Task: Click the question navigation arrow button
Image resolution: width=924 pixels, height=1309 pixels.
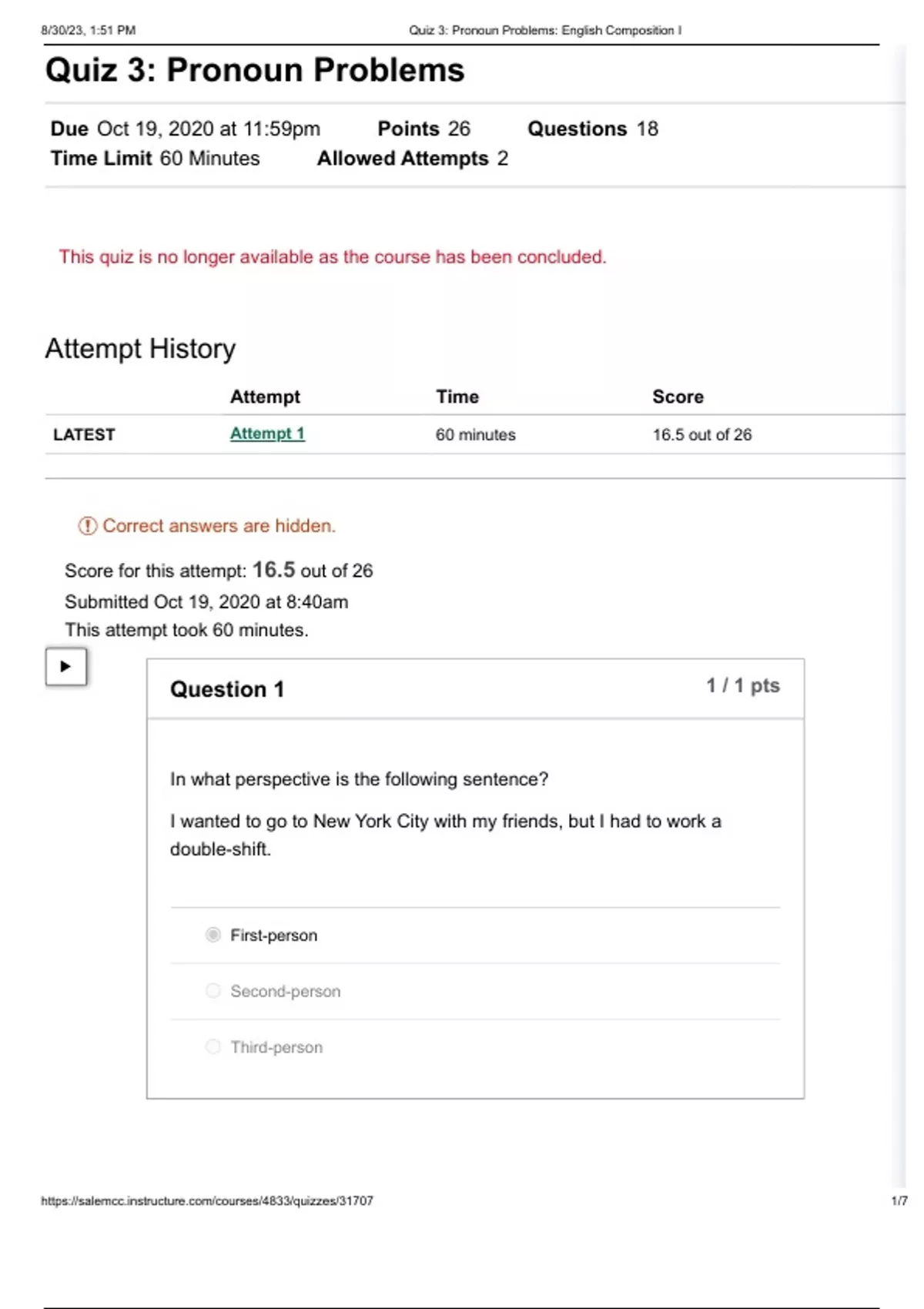Action: (66, 667)
